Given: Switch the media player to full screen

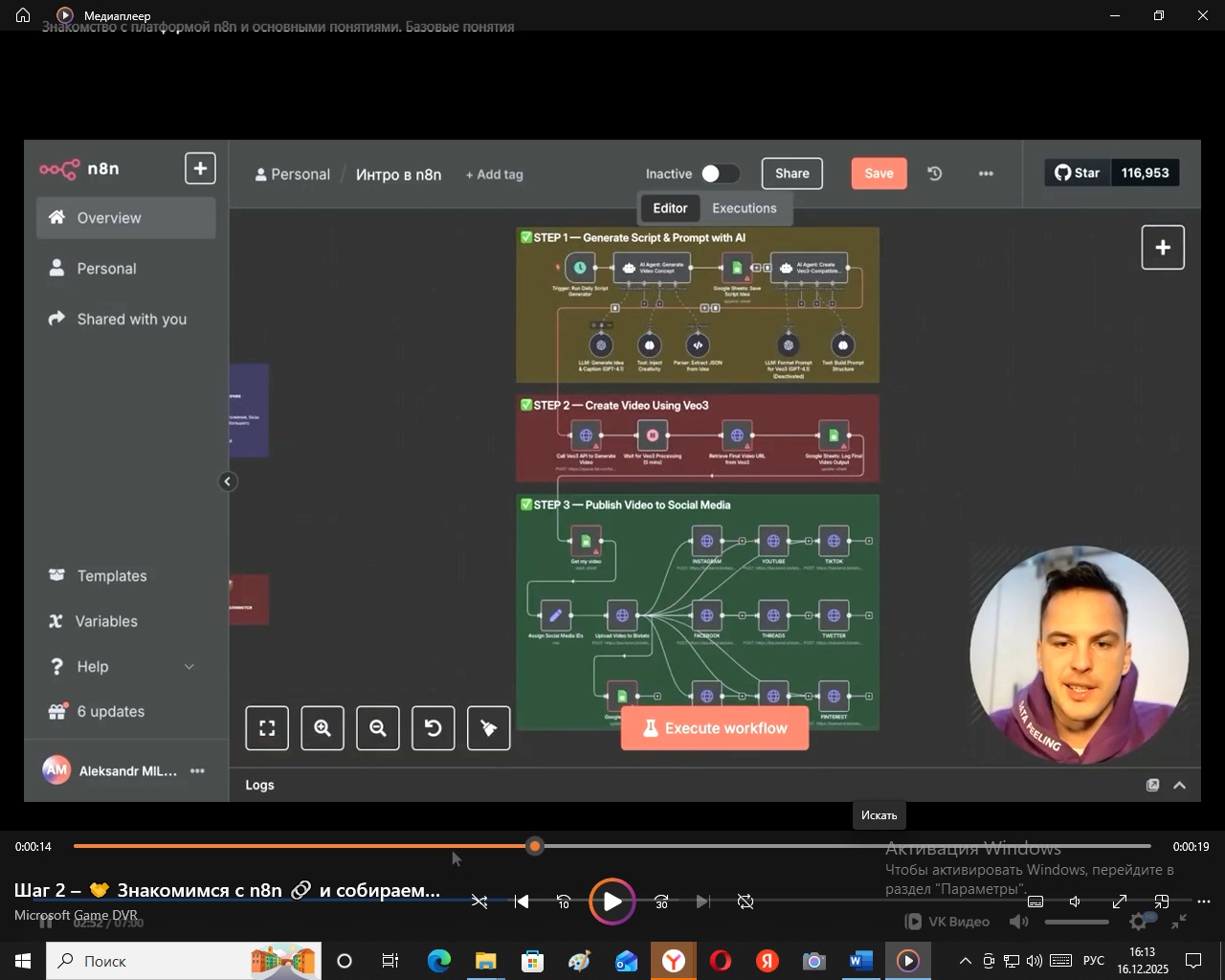Looking at the screenshot, I should coord(1120,902).
